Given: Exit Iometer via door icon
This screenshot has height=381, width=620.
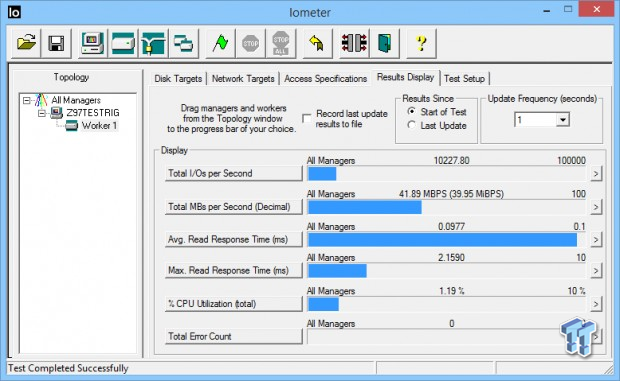Looking at the screenshot, I should 384,43.
